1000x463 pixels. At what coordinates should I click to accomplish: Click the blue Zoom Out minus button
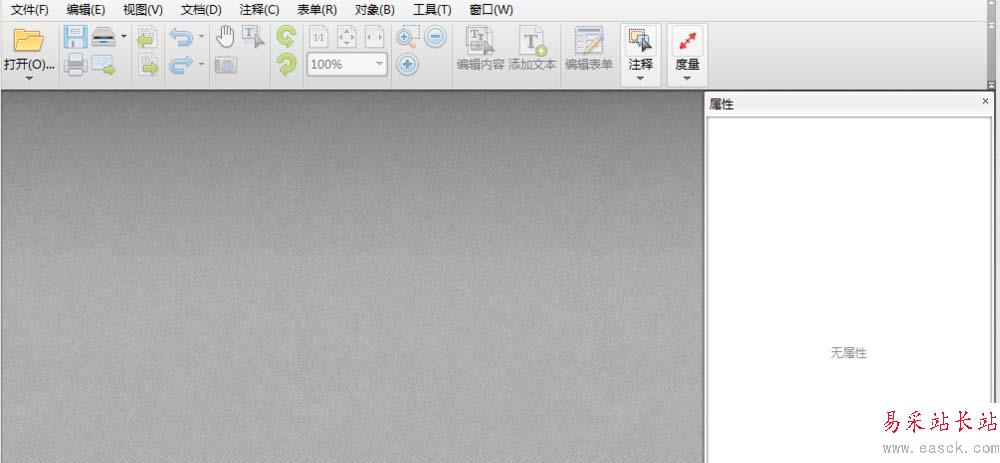click(435, 37)
